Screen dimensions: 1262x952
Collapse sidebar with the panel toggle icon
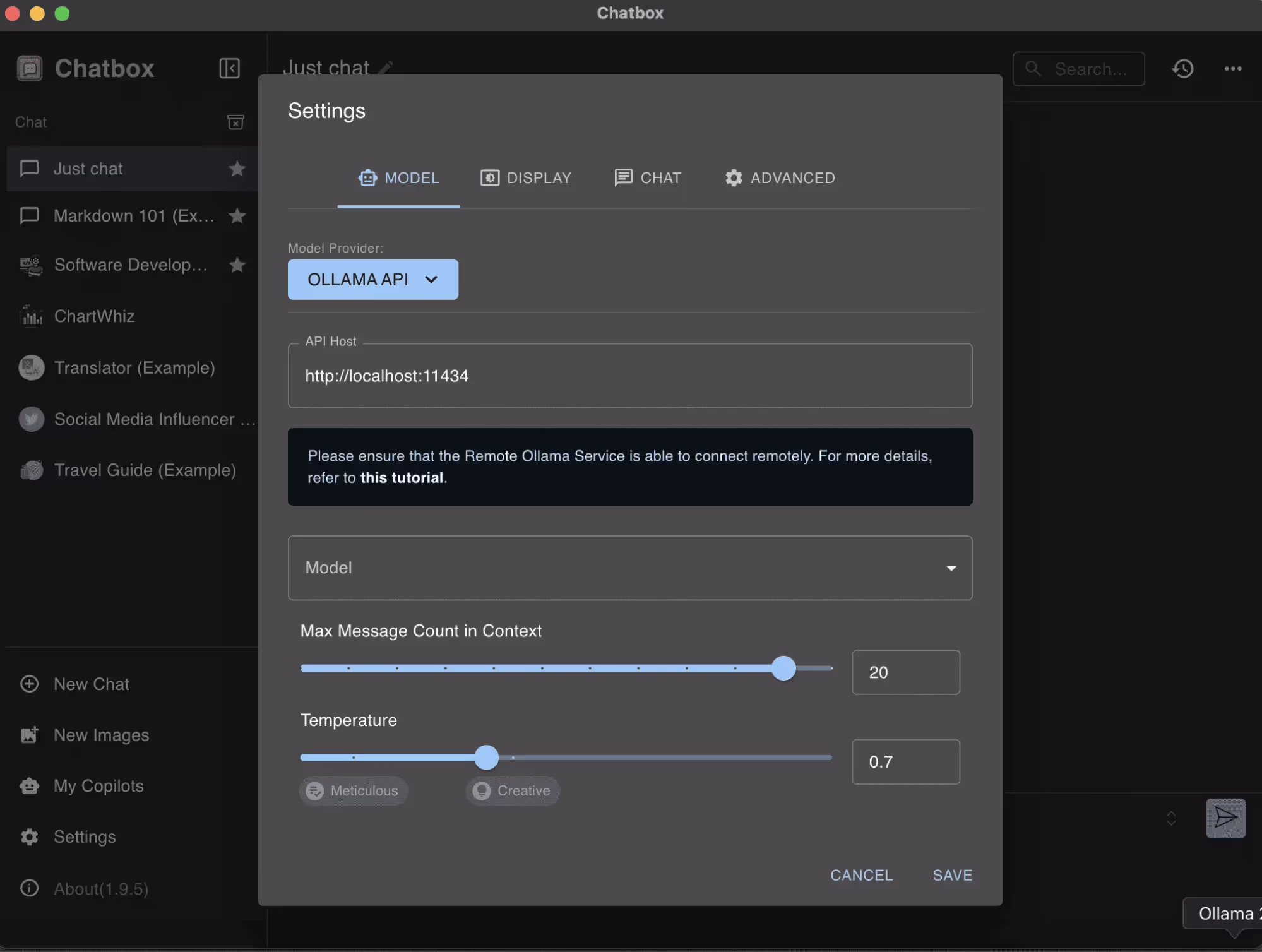coord(229,68)
